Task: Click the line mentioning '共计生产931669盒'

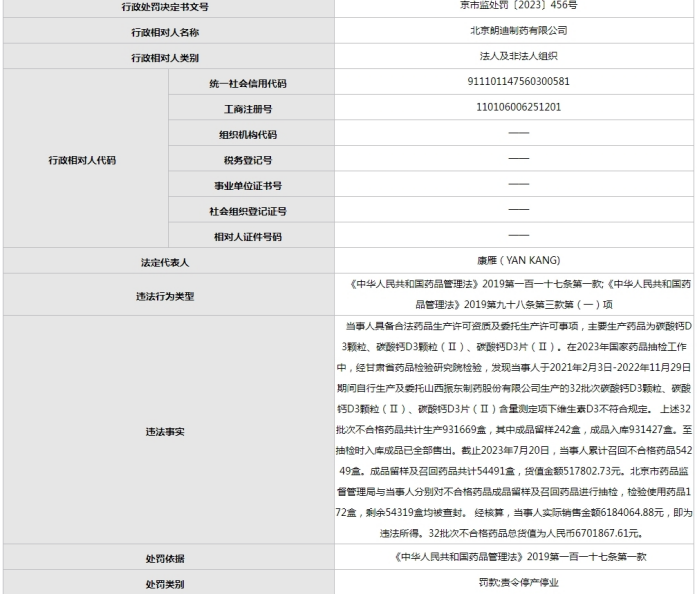Action: tap(514, 430)
